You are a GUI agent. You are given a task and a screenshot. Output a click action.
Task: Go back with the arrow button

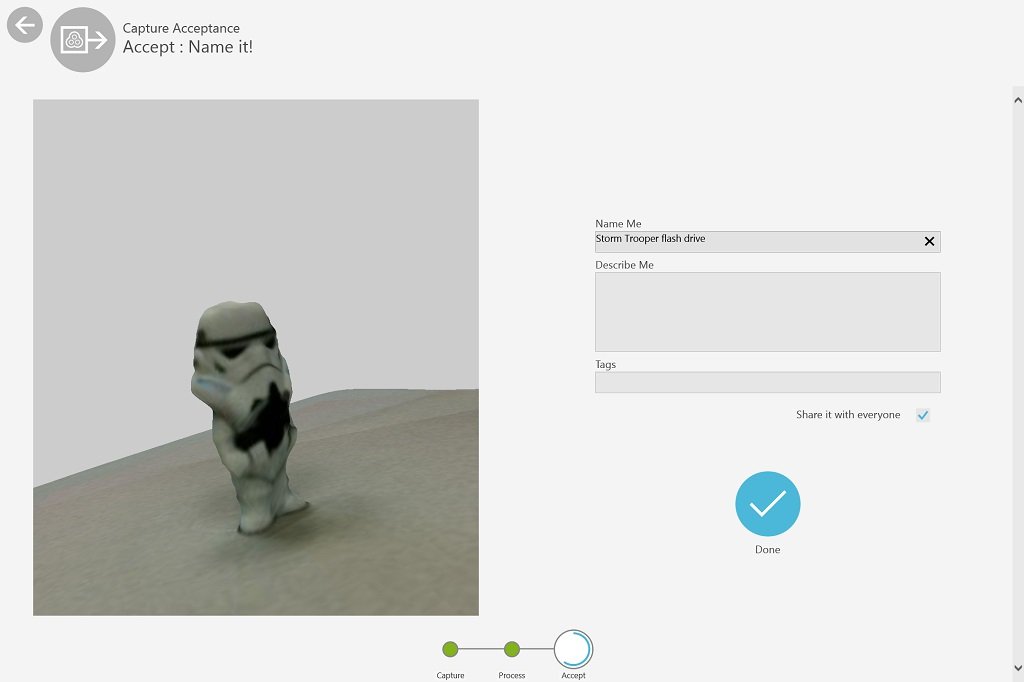(x=25, y=25)
